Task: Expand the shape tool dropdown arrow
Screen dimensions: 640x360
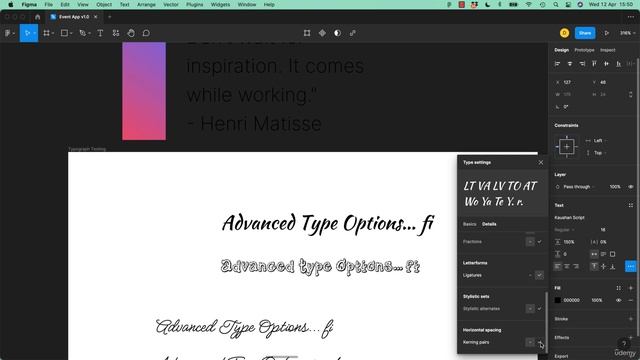Action: [x=71, y=33]
